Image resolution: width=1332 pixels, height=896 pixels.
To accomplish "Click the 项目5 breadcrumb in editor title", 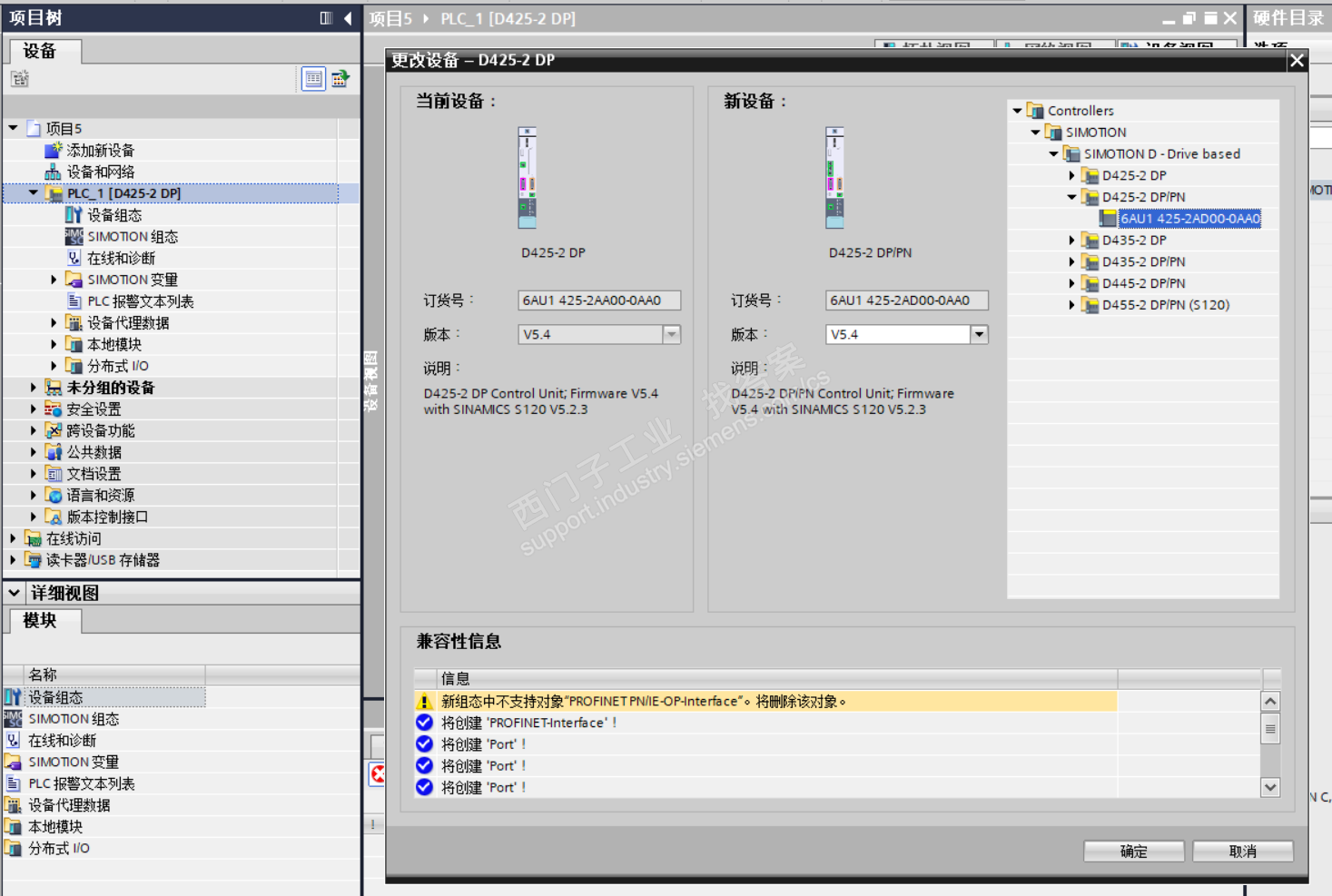I will [391, 18].
